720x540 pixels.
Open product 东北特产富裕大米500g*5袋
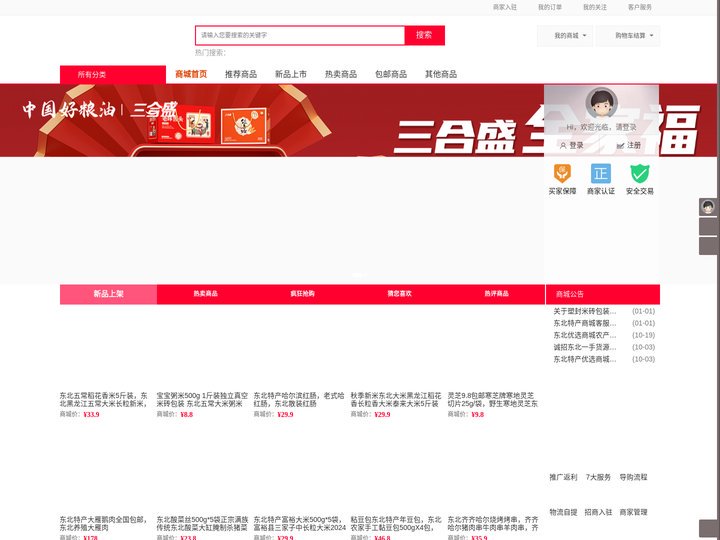click(299, 524)
